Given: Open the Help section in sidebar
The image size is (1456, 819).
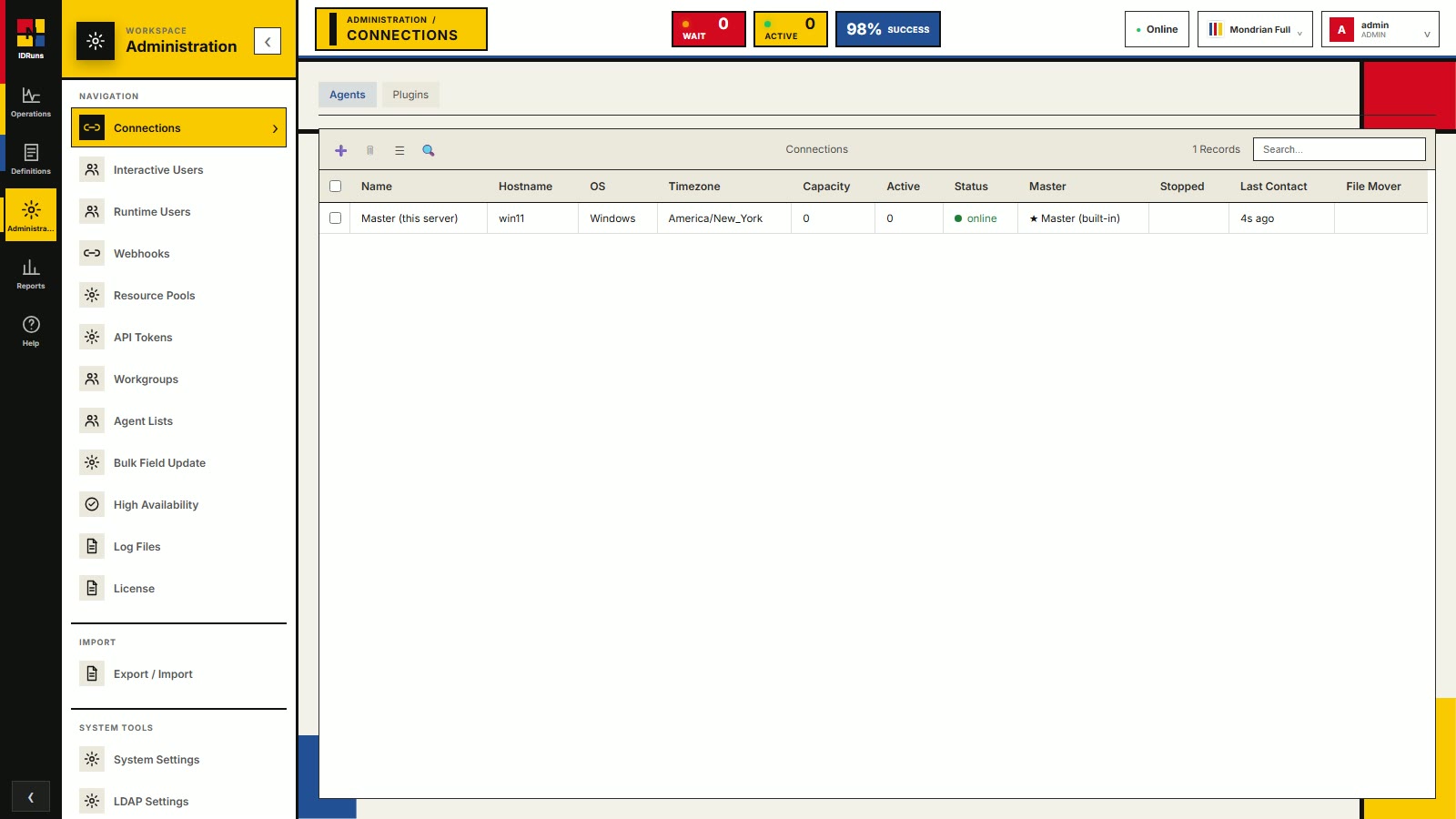Looking at the screenshot, I should pyautogui.click(x=31, y=332).
